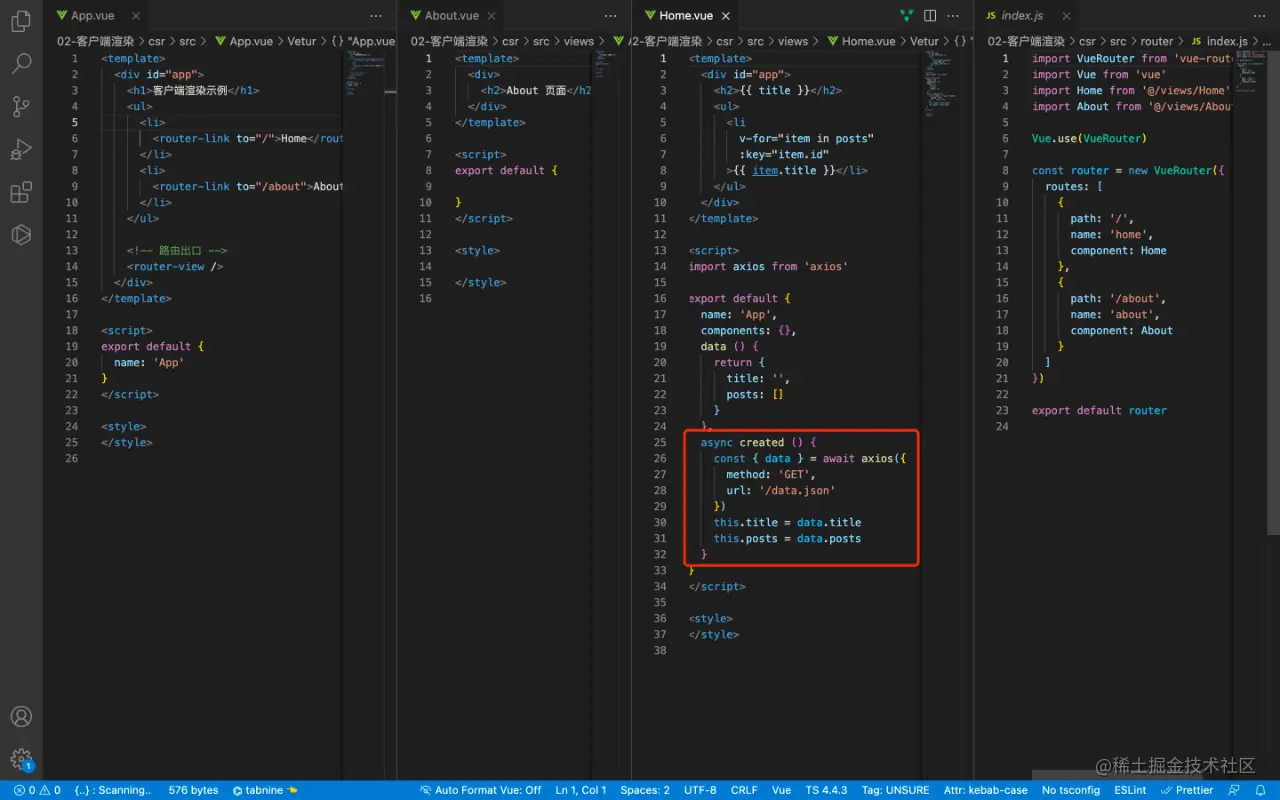Click '<router-view />' line in App.vue

(x=175, y=266)
